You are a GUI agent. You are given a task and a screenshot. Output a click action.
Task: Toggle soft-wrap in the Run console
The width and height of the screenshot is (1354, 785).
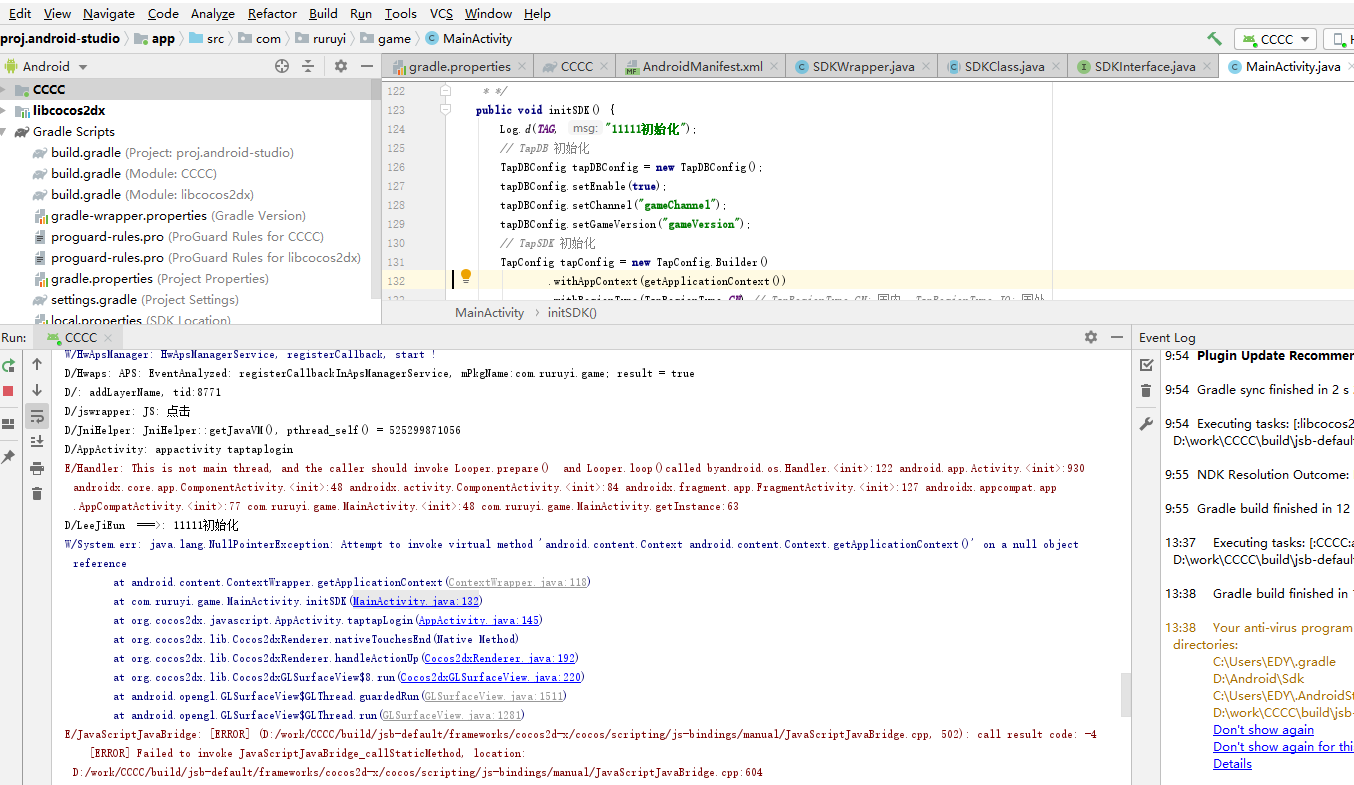pyautogui.click(x=37, y=416)
